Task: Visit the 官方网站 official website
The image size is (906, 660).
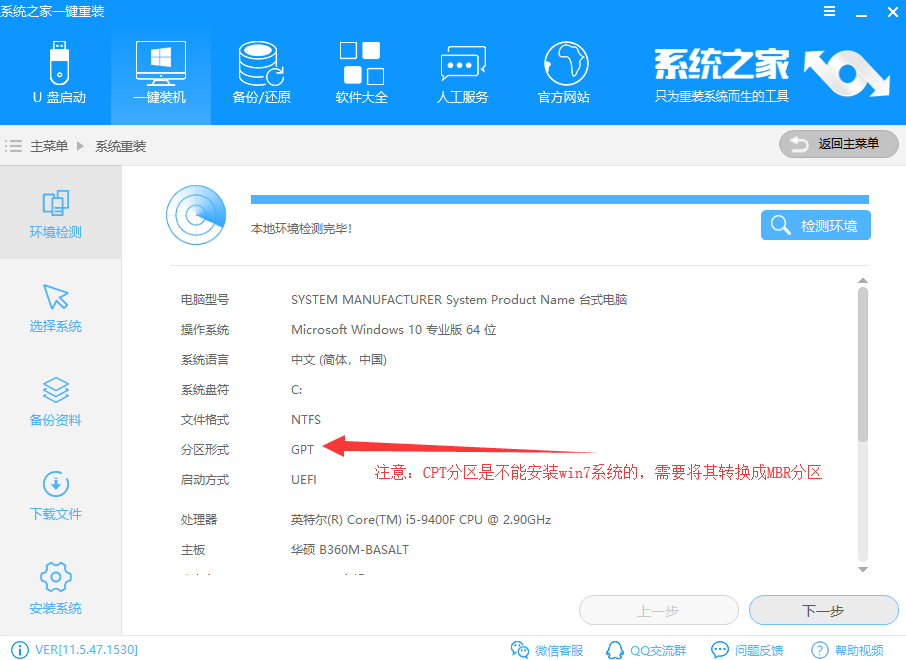Action: 563,72
